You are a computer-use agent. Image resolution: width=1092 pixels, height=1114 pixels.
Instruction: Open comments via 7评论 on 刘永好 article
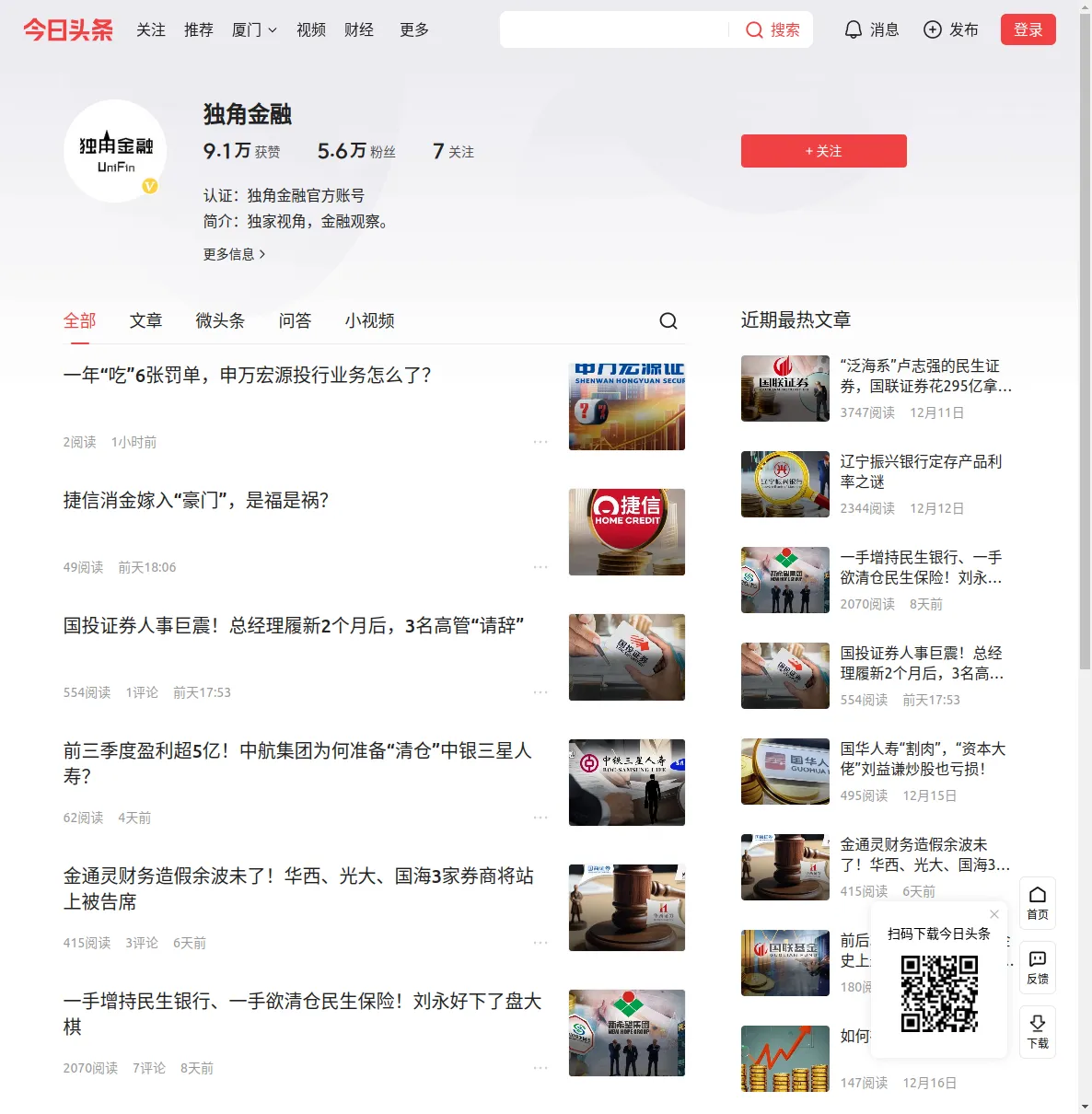(149, 1068)
